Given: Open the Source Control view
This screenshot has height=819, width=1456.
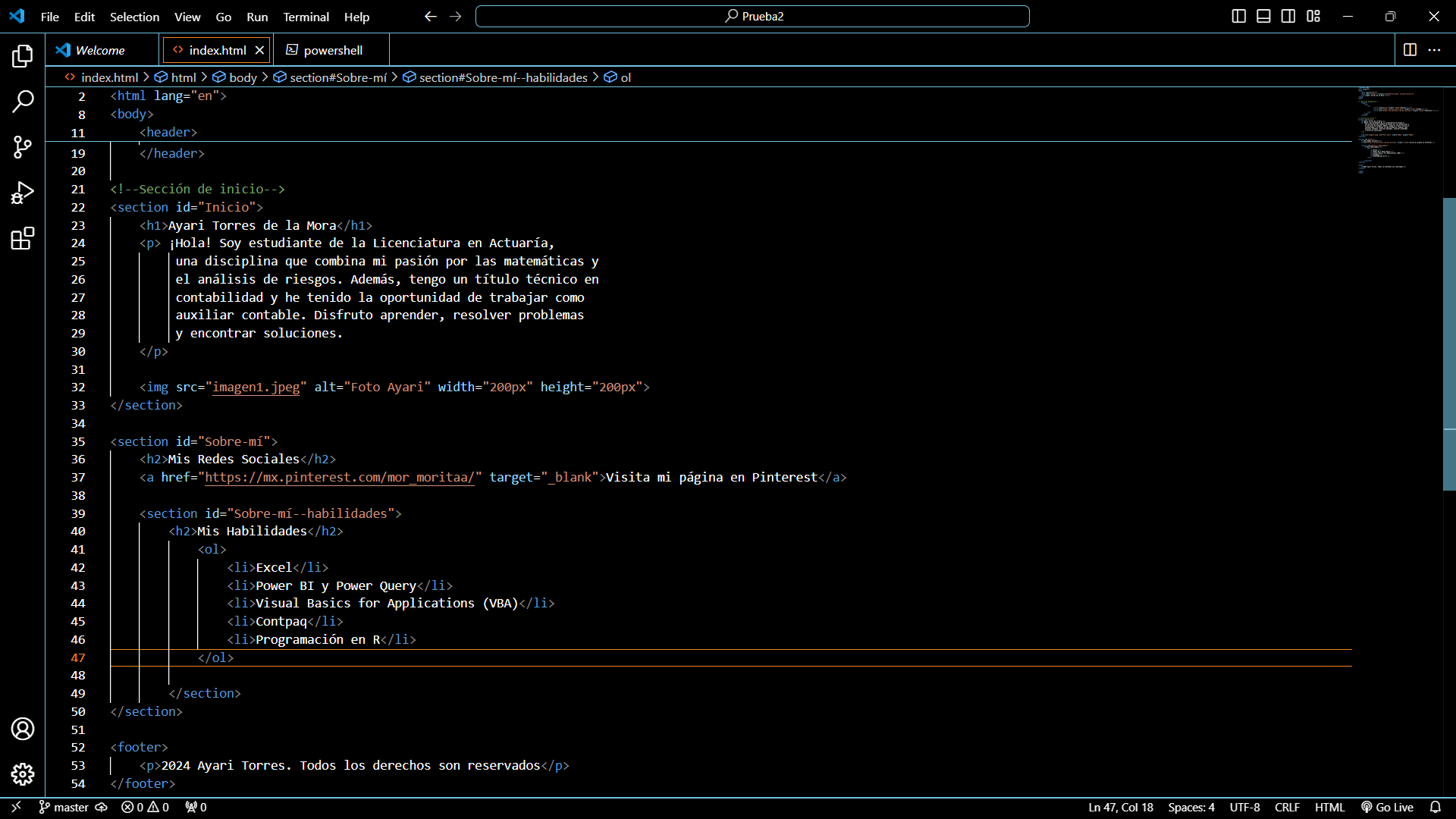Looking at the screenshot, I should 23,147.
